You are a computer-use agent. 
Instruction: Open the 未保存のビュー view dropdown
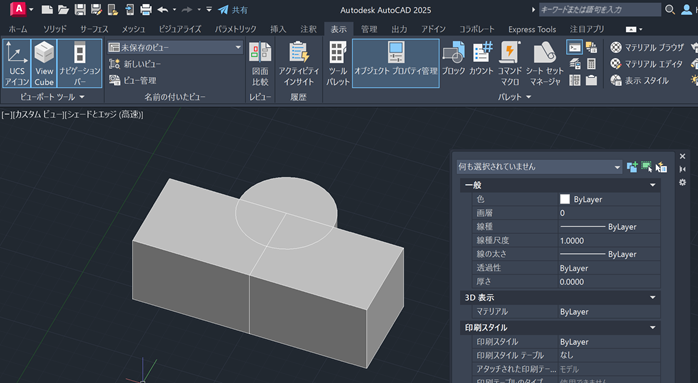175,47
